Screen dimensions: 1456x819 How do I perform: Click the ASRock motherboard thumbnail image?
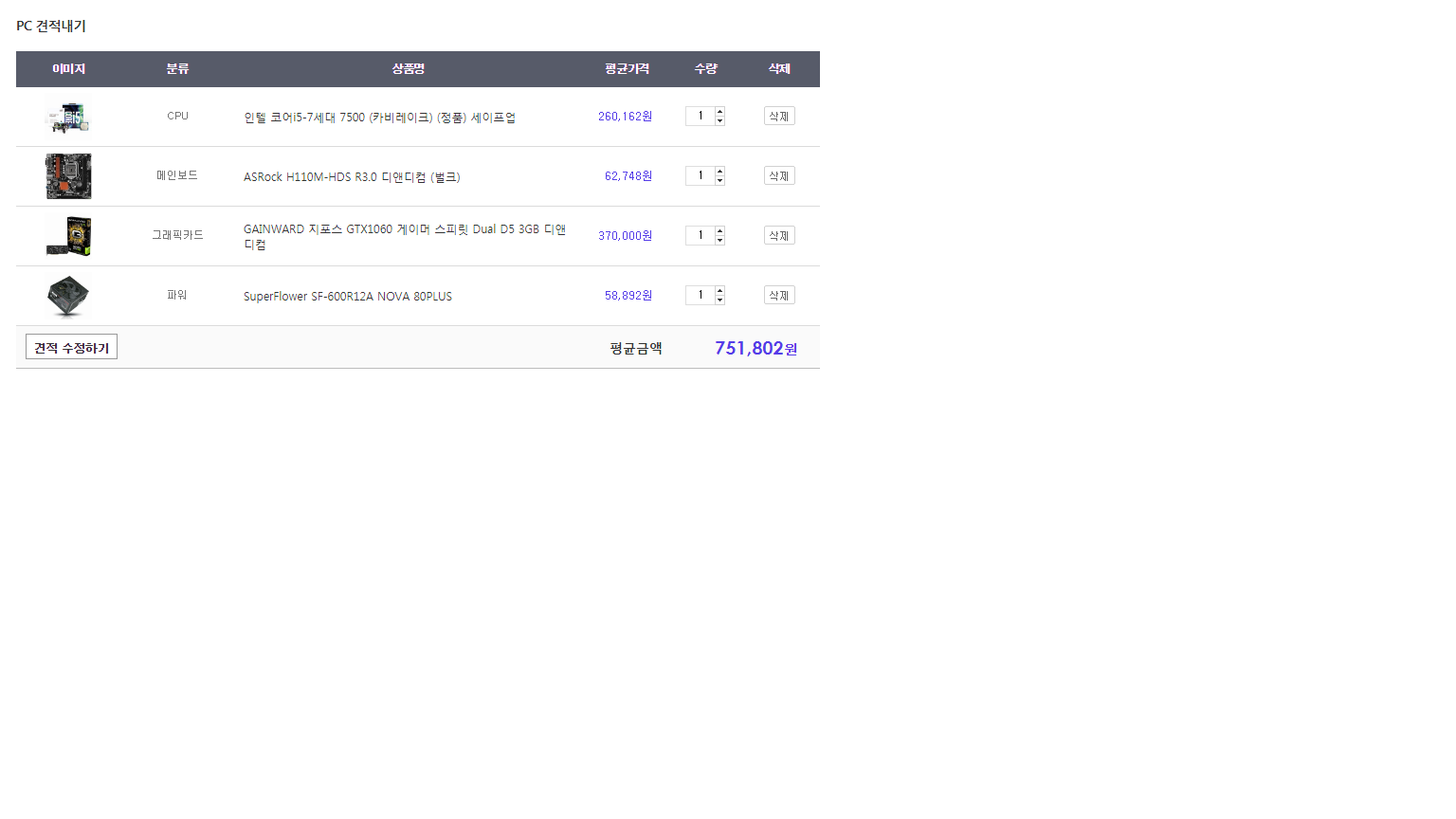pyautogui.click(x=68, y=176)
